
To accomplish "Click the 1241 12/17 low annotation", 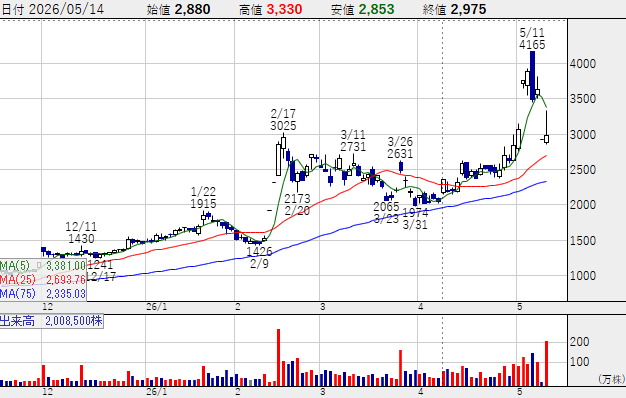I will tap(100, 270).
